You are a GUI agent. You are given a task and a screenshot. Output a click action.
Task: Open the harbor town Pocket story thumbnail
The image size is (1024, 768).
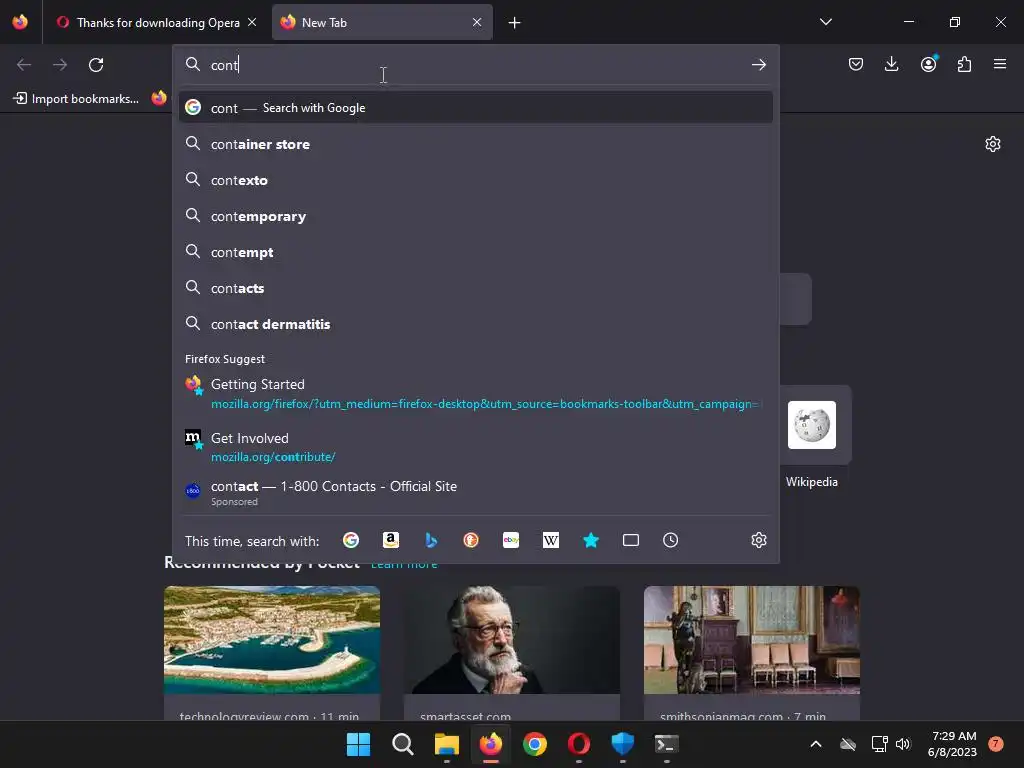point(272,640)
